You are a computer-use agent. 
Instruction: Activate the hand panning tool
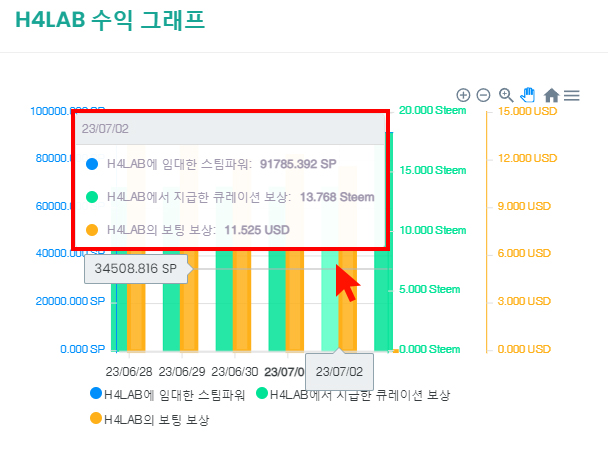coord(528,95)
